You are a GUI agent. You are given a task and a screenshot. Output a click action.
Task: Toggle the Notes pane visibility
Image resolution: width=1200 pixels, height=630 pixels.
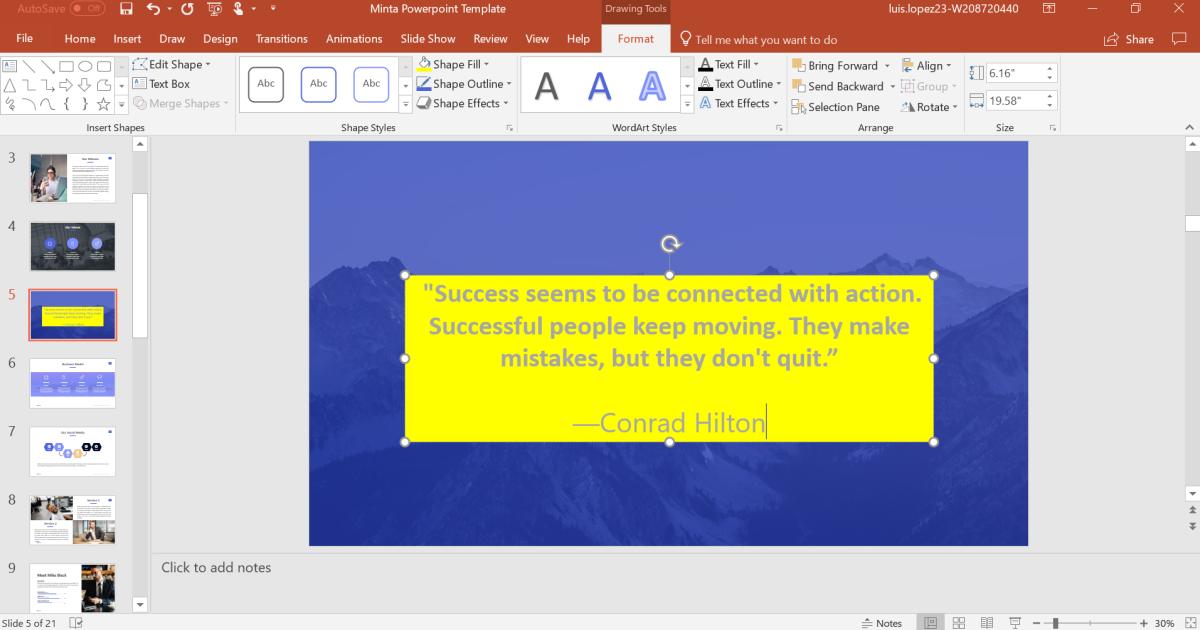tap(880, 622)
